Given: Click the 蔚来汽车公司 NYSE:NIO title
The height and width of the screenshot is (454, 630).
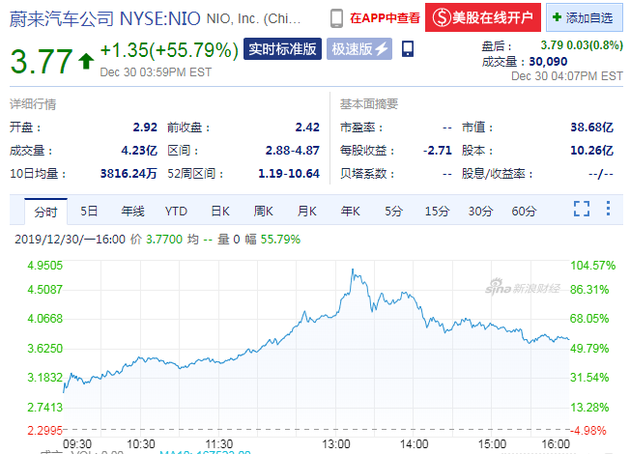Looking at the screenshot, I should (x=105, y=18).
